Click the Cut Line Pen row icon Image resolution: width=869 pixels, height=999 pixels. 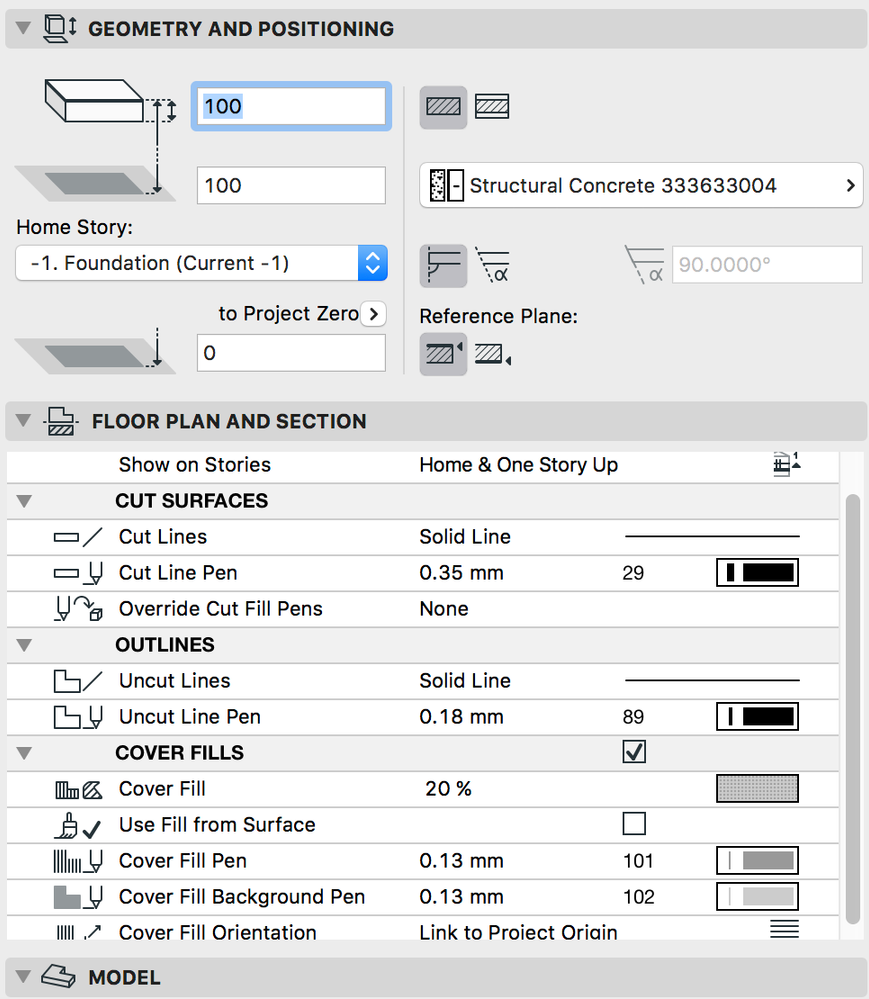click(x=78, y=572)
